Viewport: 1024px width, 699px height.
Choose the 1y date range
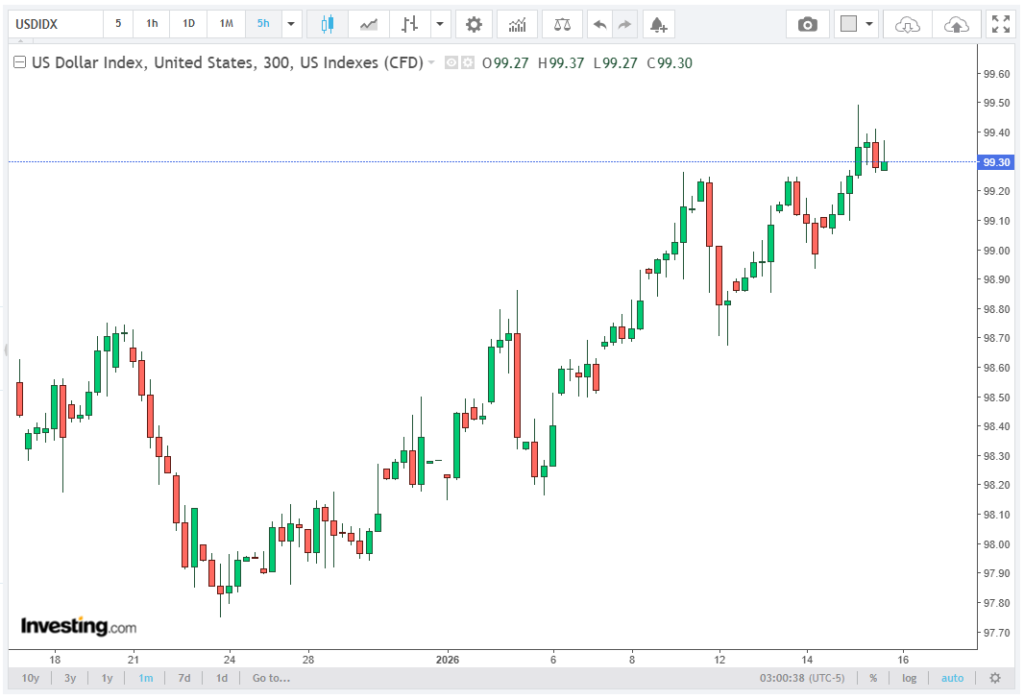pos(107,678)
